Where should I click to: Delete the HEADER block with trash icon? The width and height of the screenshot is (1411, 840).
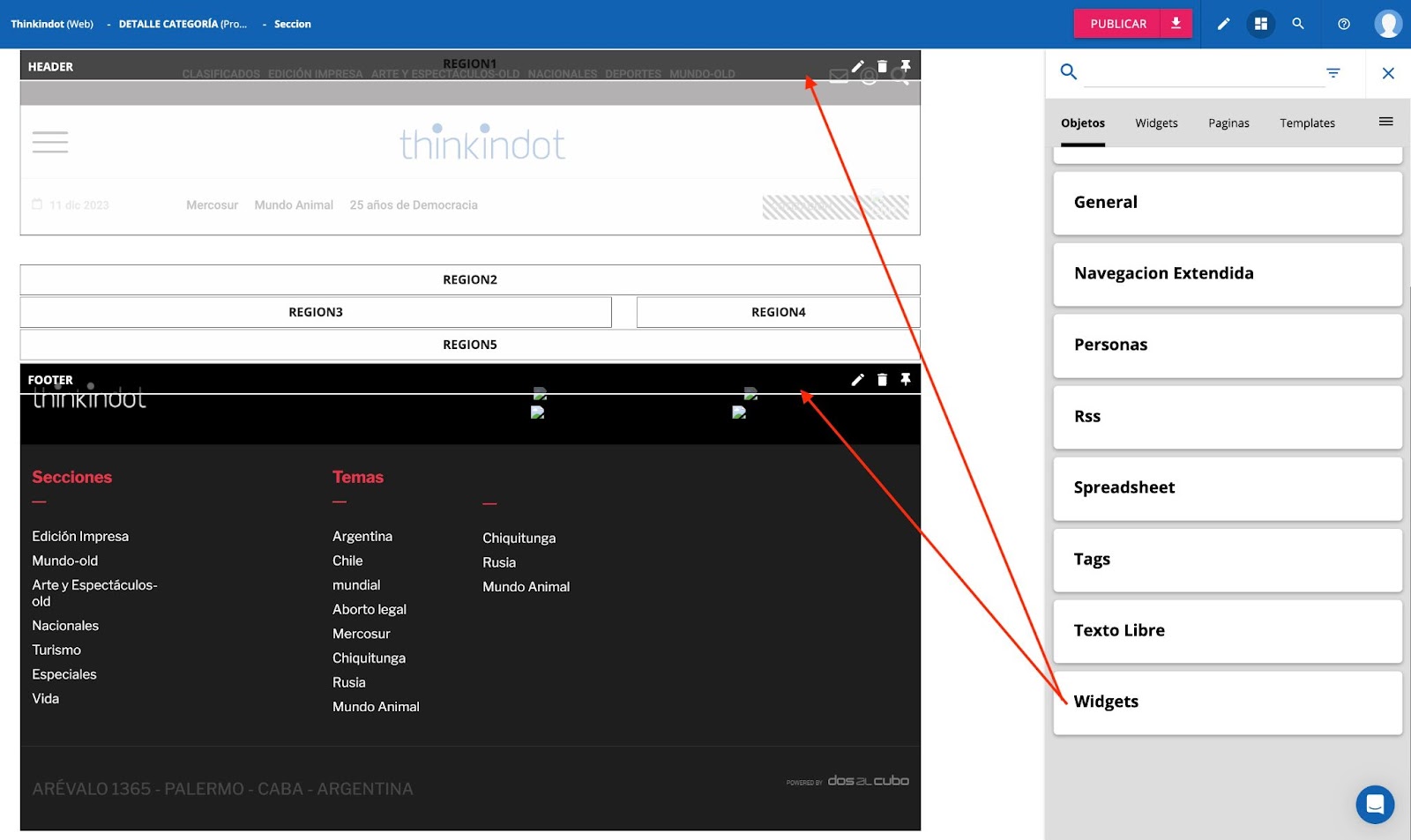tap(882, 66)
